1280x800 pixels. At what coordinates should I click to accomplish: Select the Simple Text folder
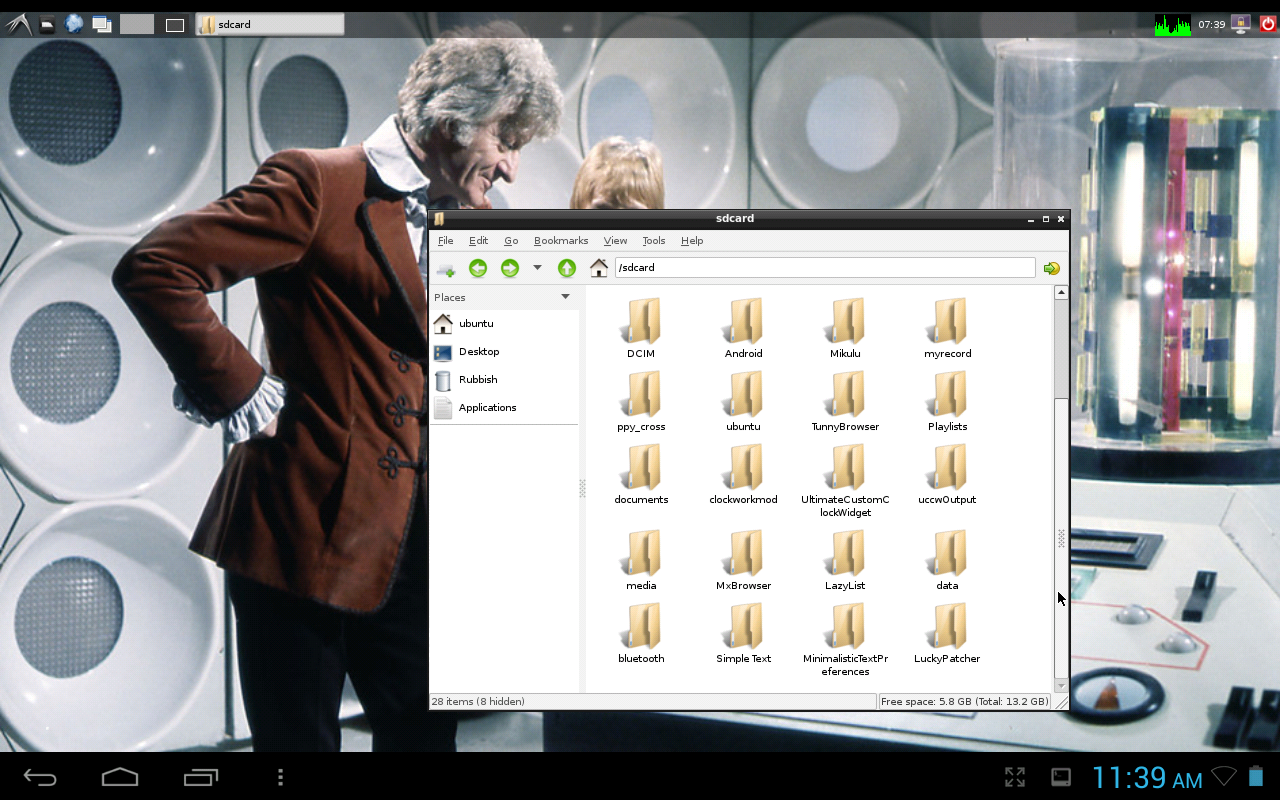coord(743,634)
